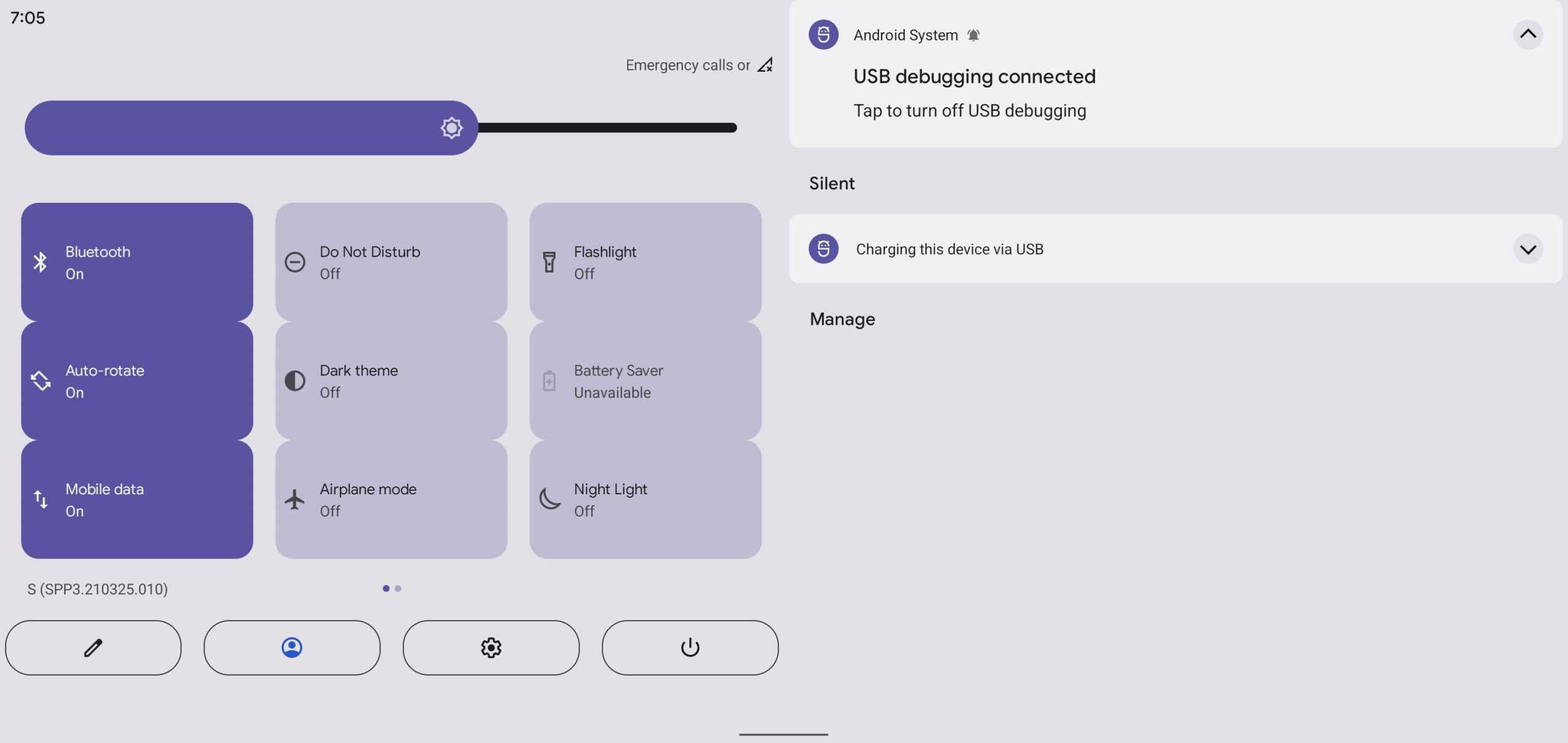Screen dimensions: 1568x743
Task: Click the notification bell icon next to Android System
Action: click(973, 36)
